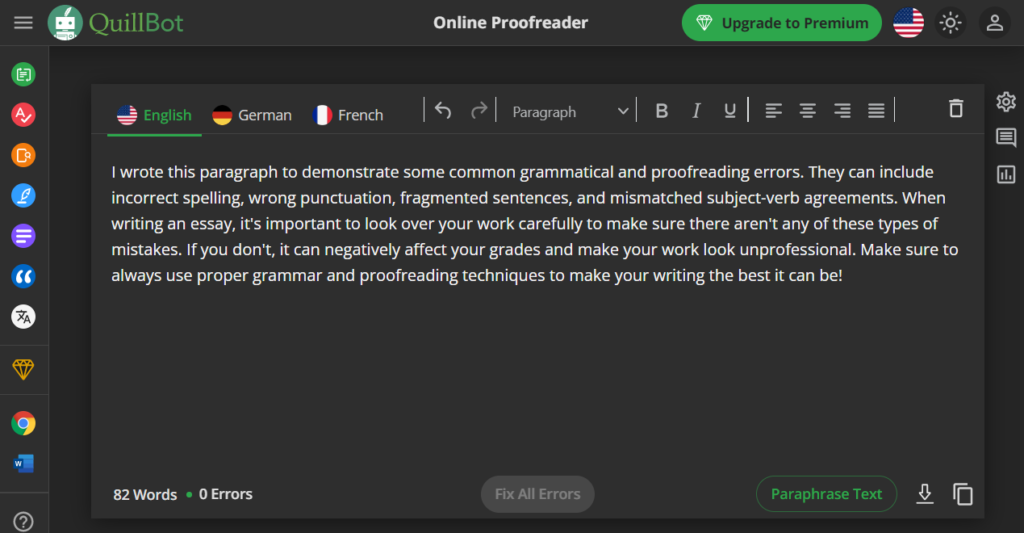Open the feedback comment icon
Screen dimensions: 1024x533
(1006, 138)
